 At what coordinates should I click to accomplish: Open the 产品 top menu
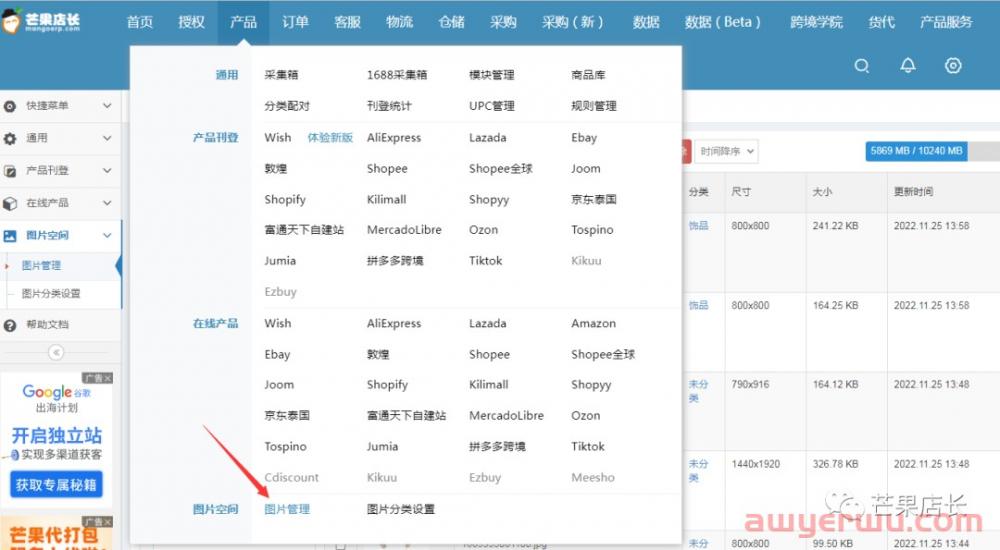click(x=243, y=22)
